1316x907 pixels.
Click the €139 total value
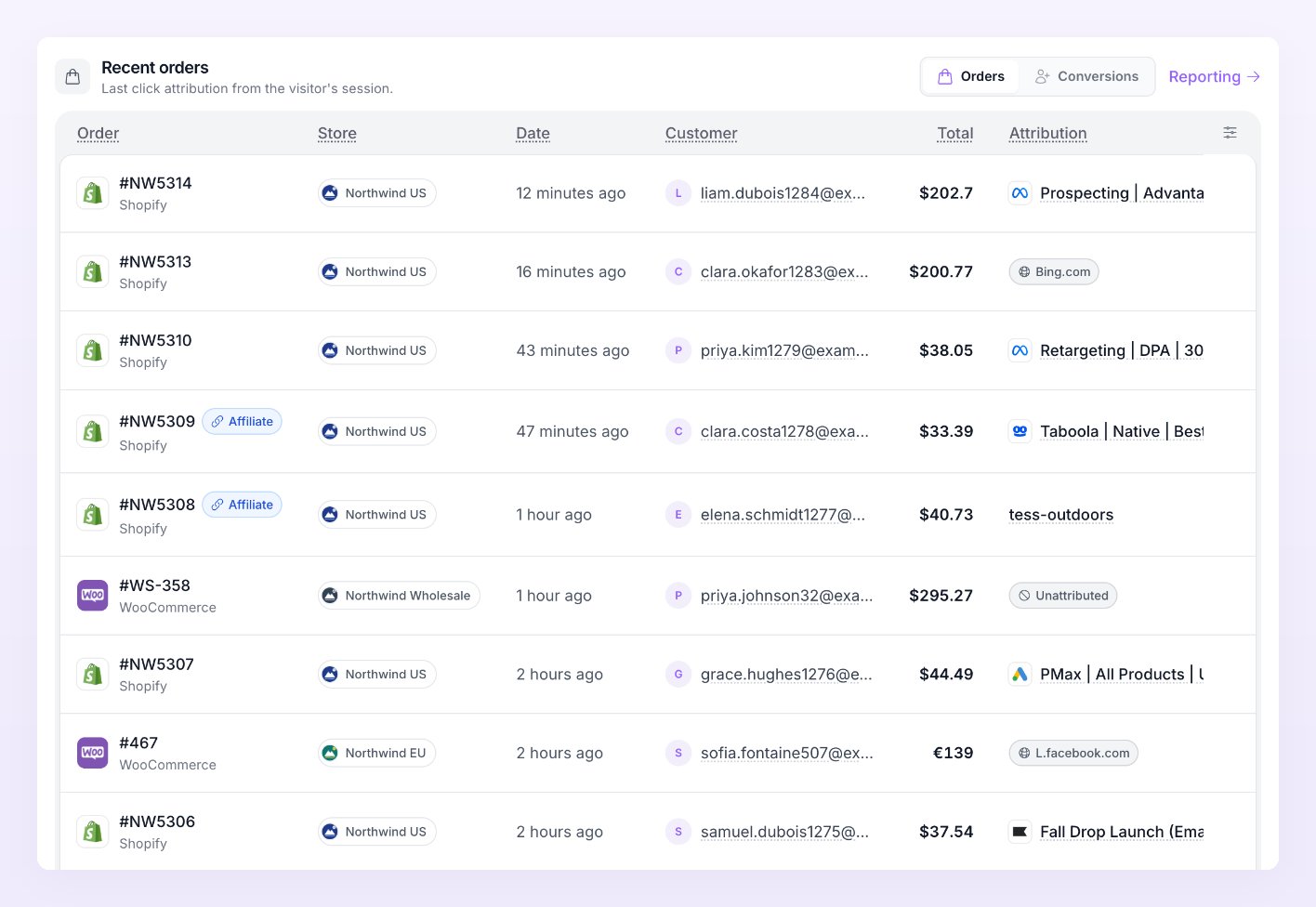(x=953, y=753)
